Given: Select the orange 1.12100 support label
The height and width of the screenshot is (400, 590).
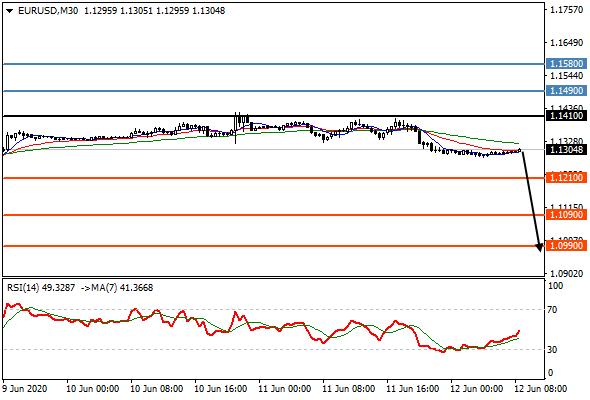Looking at the screenshot, I should point(566,178).
